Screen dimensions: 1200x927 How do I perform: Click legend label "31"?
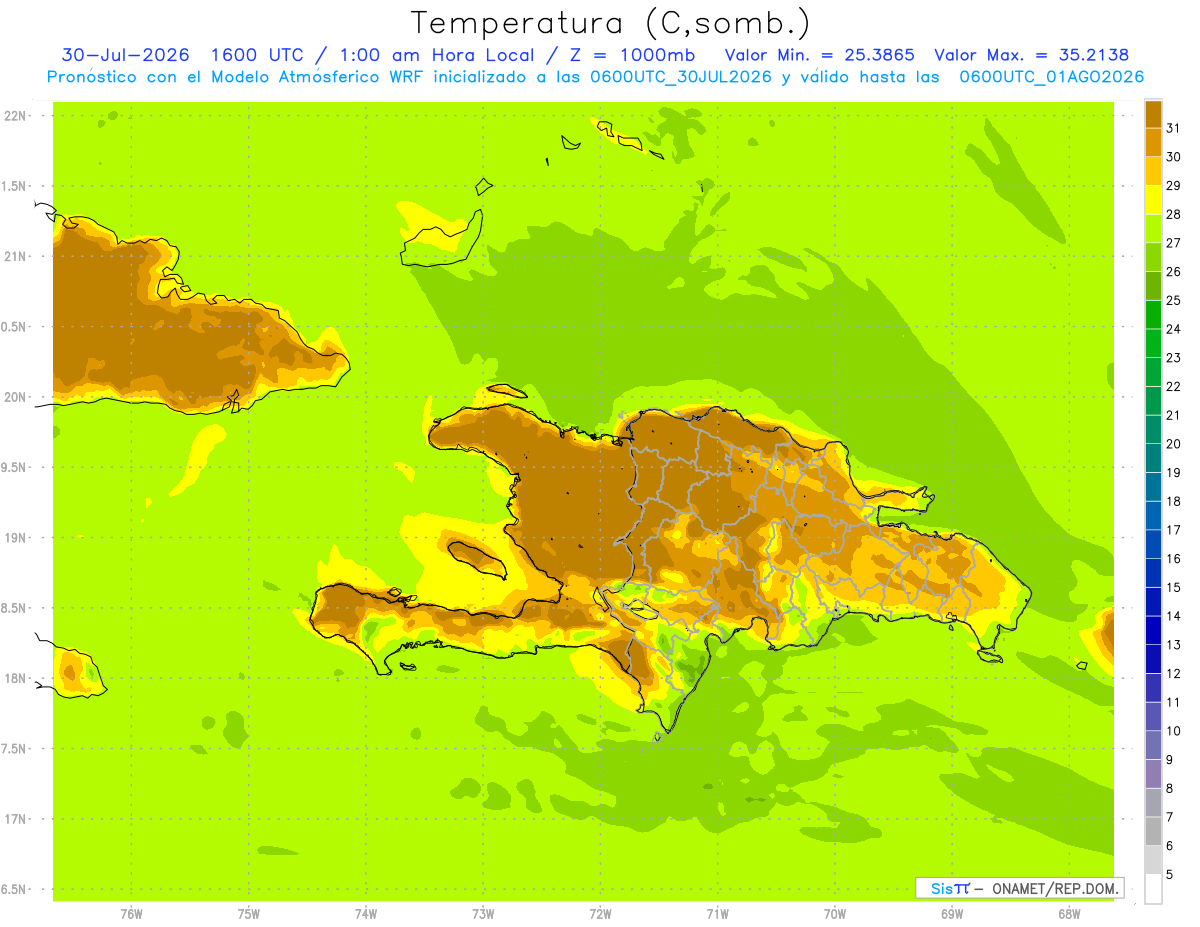[1173, 128]
